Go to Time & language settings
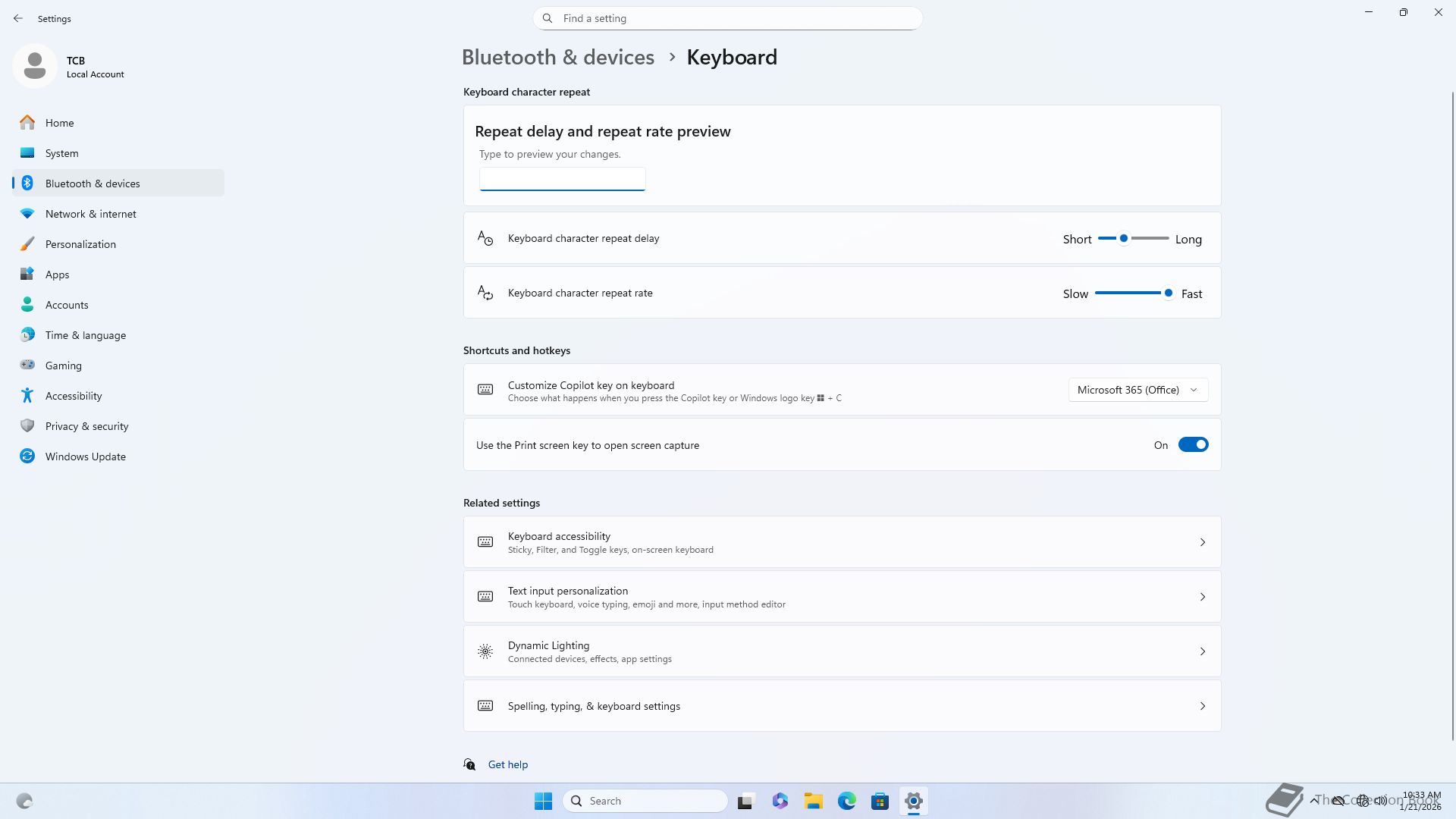1456x819 pixels. click(x=85, y=335)
